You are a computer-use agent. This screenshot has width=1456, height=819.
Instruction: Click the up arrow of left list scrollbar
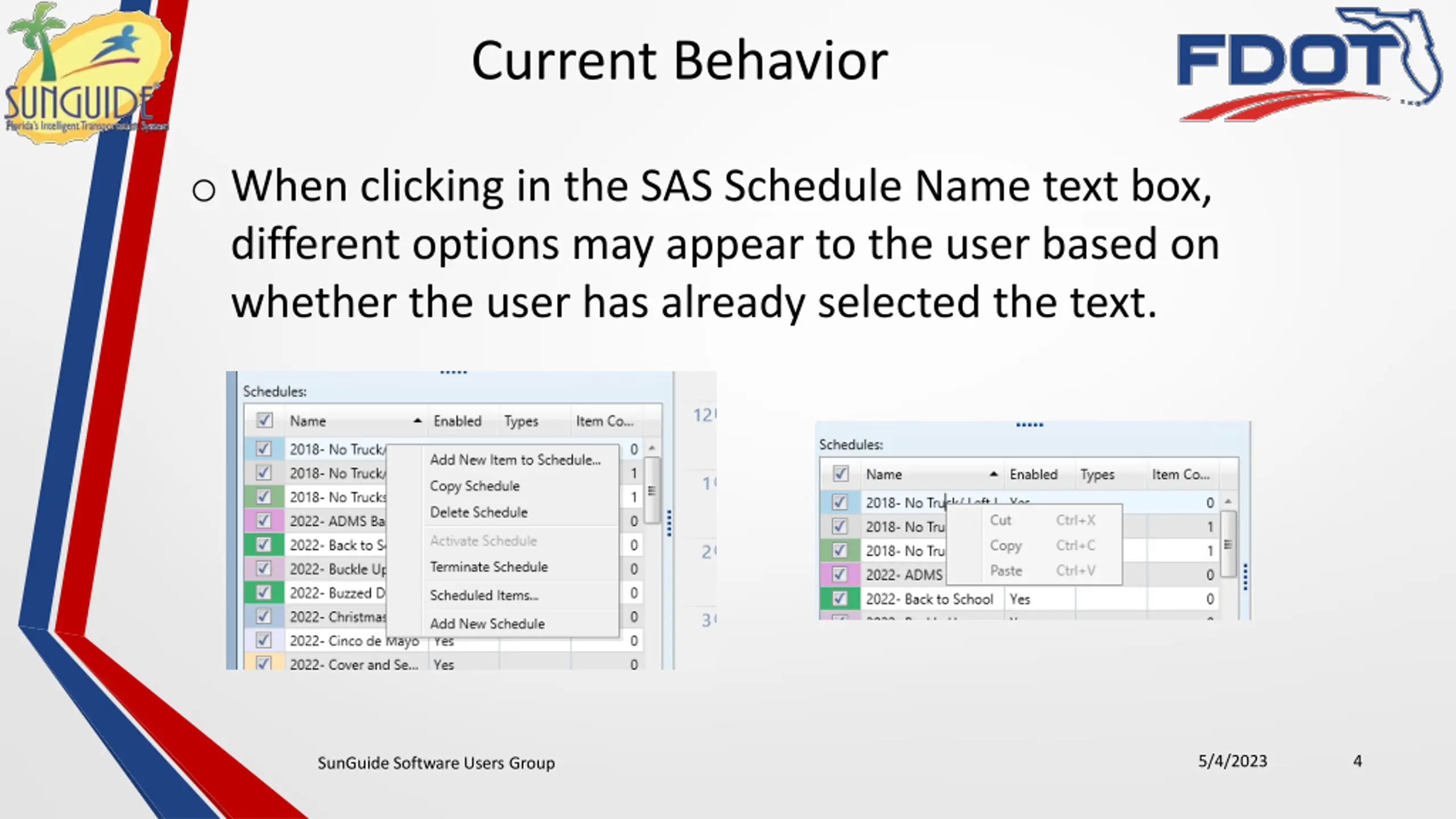[652, 448]
